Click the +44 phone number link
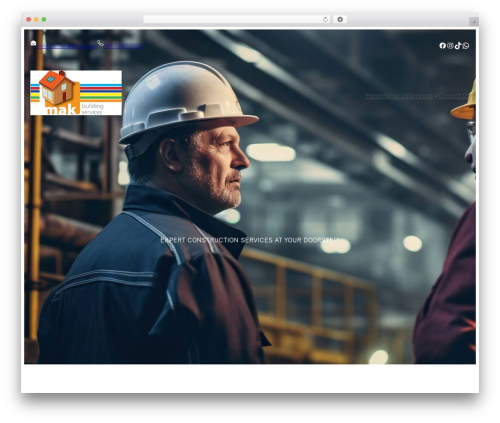 pyautogui.click(x=122, y=46)
